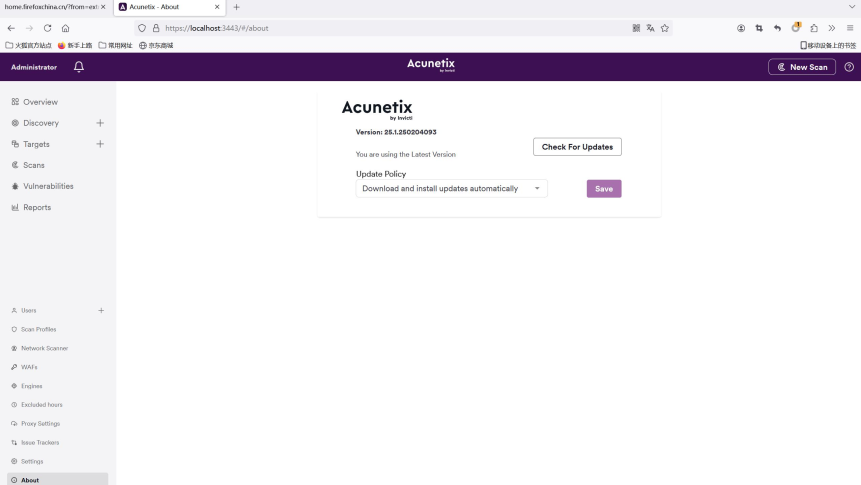The height and width of the screenshot is (485, 861).
Task: Open Firefox hamburger application menu
Action: coord(850,28)
